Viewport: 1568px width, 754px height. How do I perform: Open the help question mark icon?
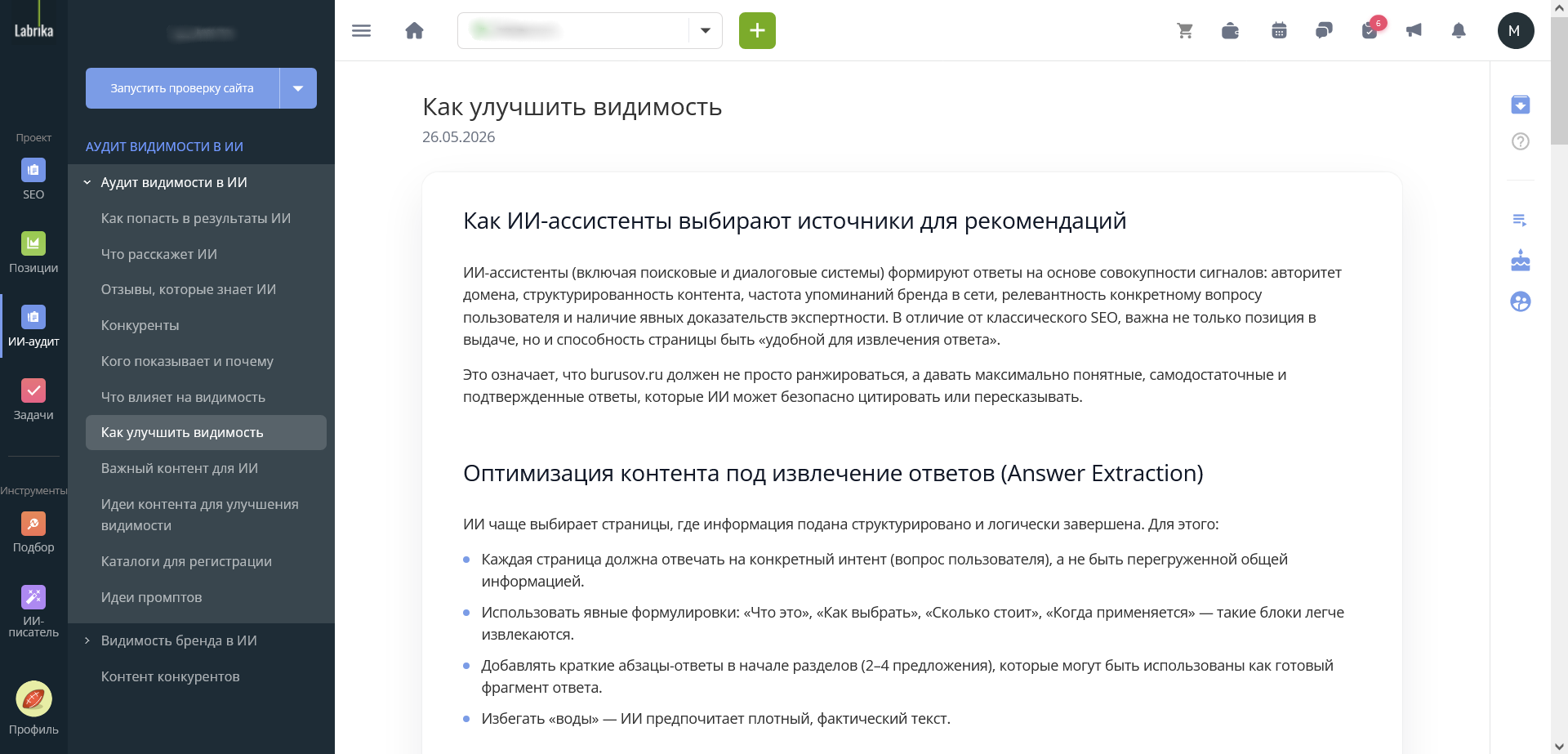(x=1520, y=141)
